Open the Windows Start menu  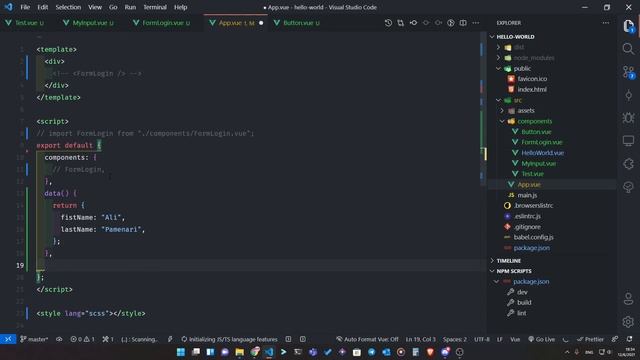tap(181, 352)
